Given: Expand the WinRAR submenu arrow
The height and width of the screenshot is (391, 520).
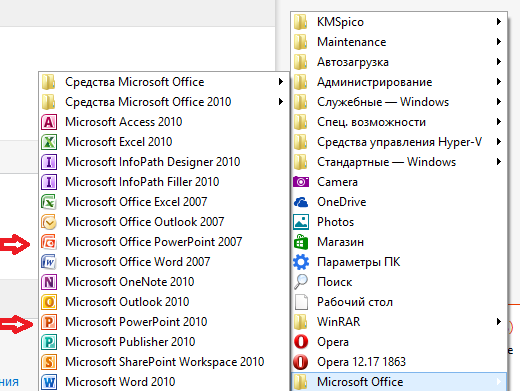Looking at the screenshot, I should point(499,322).
